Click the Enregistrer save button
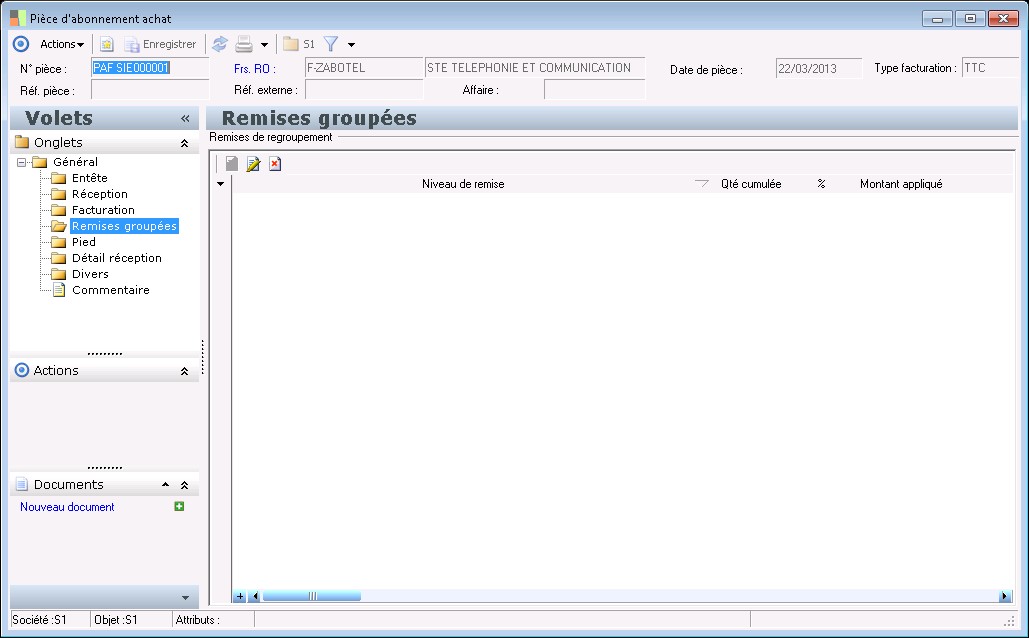 click(161, 44)
